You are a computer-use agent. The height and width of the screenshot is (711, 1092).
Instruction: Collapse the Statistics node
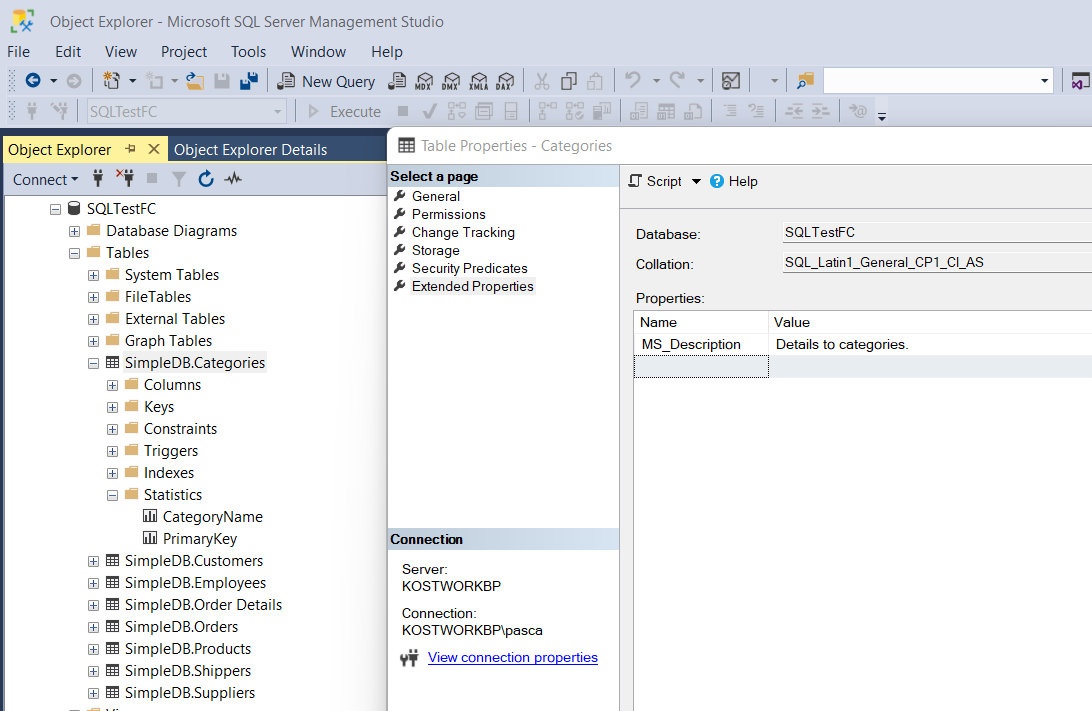pos(112,494)
